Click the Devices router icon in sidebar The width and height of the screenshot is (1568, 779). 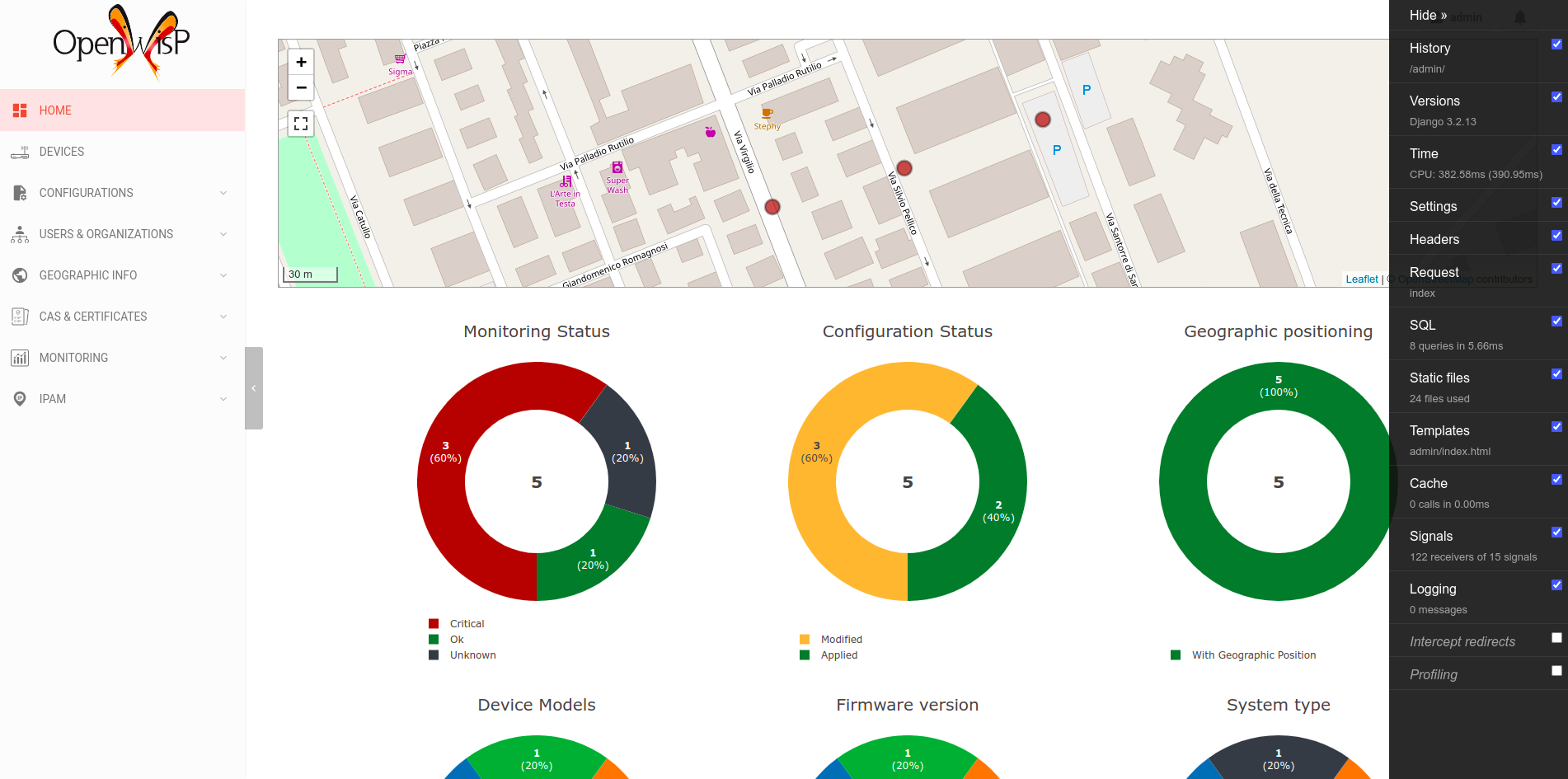pyautogui.click(x=20, y=152)
